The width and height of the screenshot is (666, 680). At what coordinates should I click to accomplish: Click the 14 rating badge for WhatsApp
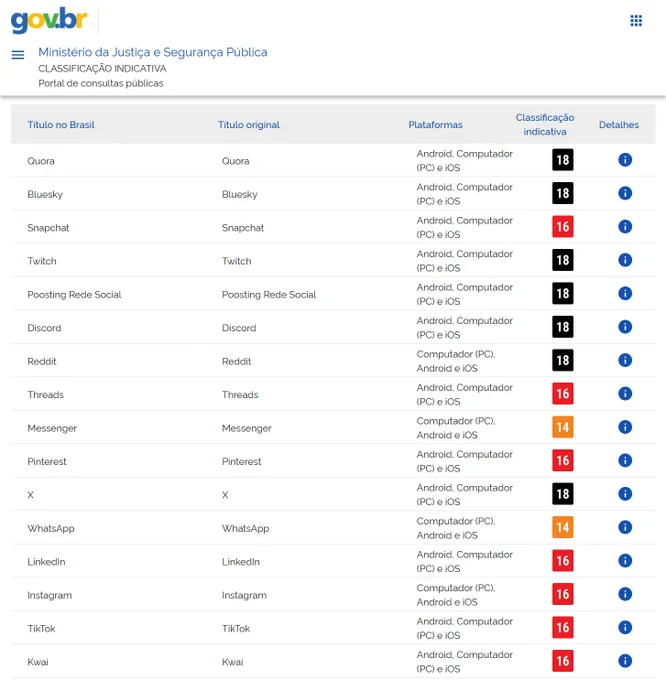tap(563, 527)
